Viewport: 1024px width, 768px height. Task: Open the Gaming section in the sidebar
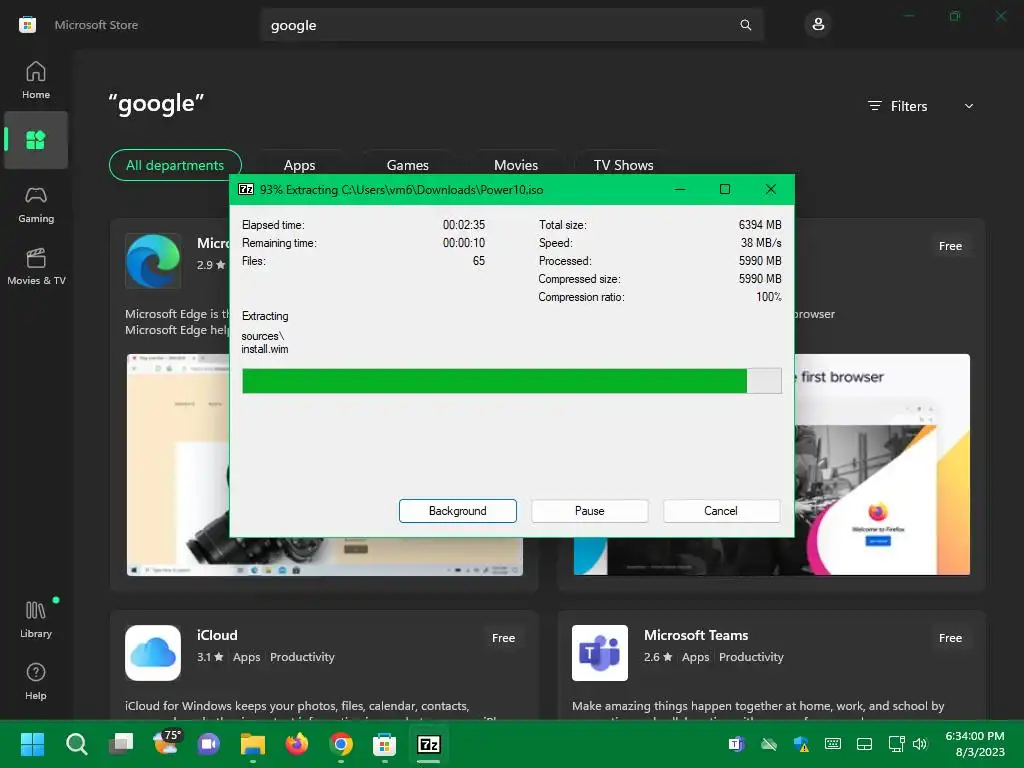[36, 205]
